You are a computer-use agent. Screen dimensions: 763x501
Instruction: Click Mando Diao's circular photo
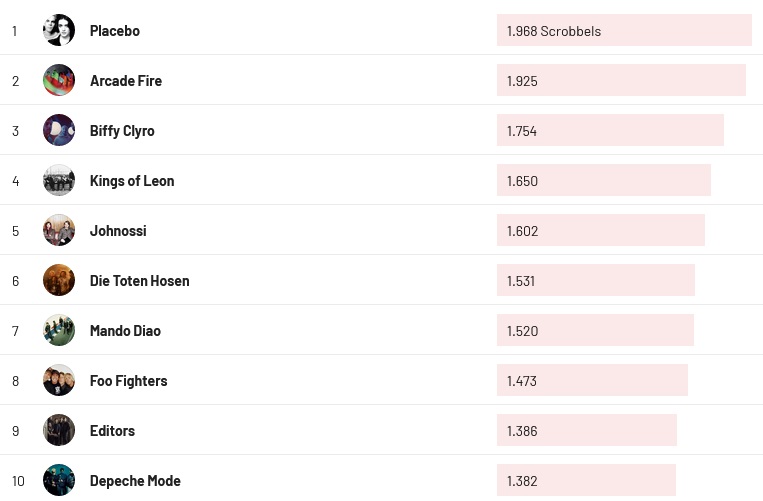coord(59,330)
